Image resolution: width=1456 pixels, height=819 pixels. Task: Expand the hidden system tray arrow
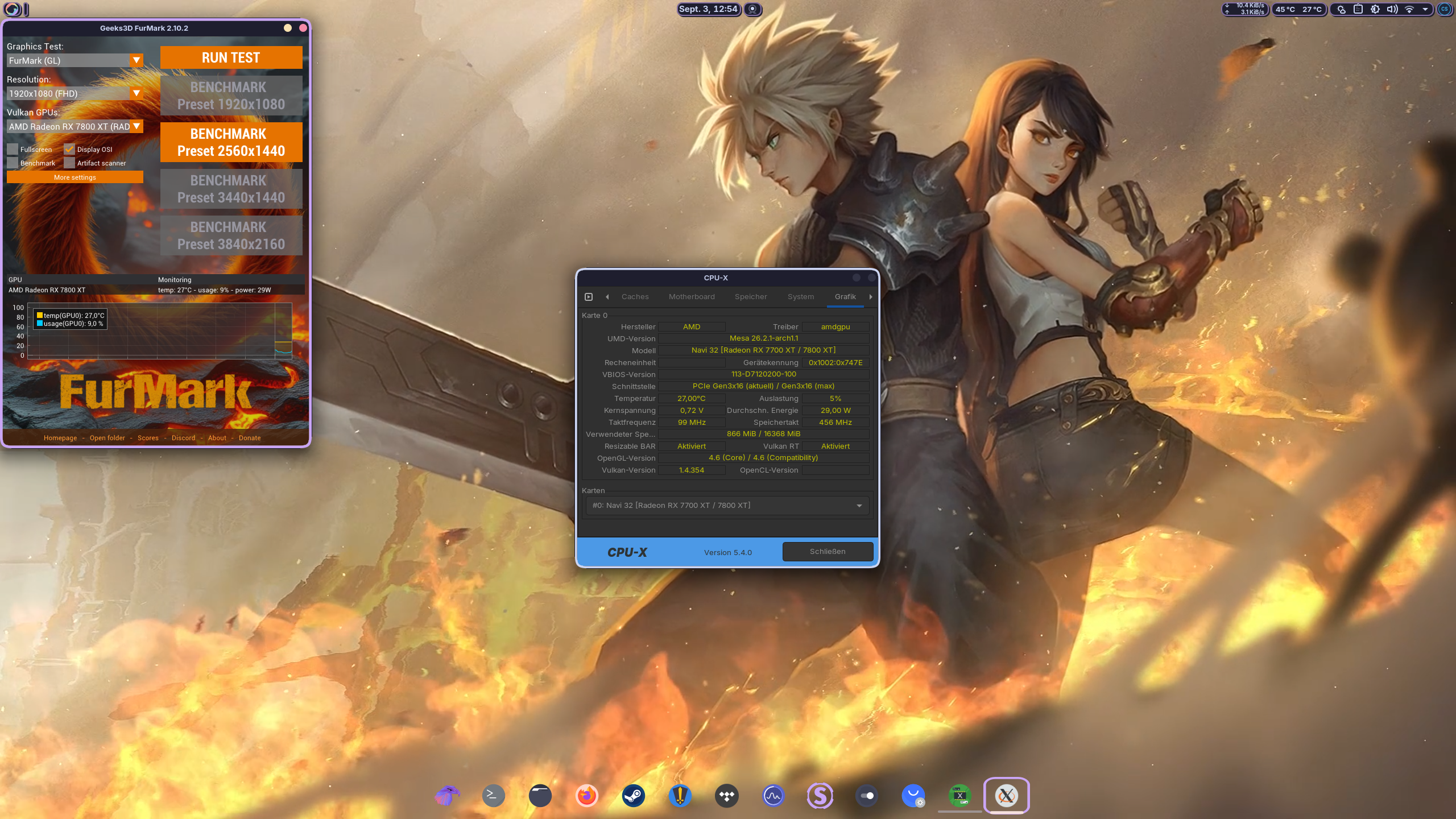pyautogui.click(x=1425, y=9)
